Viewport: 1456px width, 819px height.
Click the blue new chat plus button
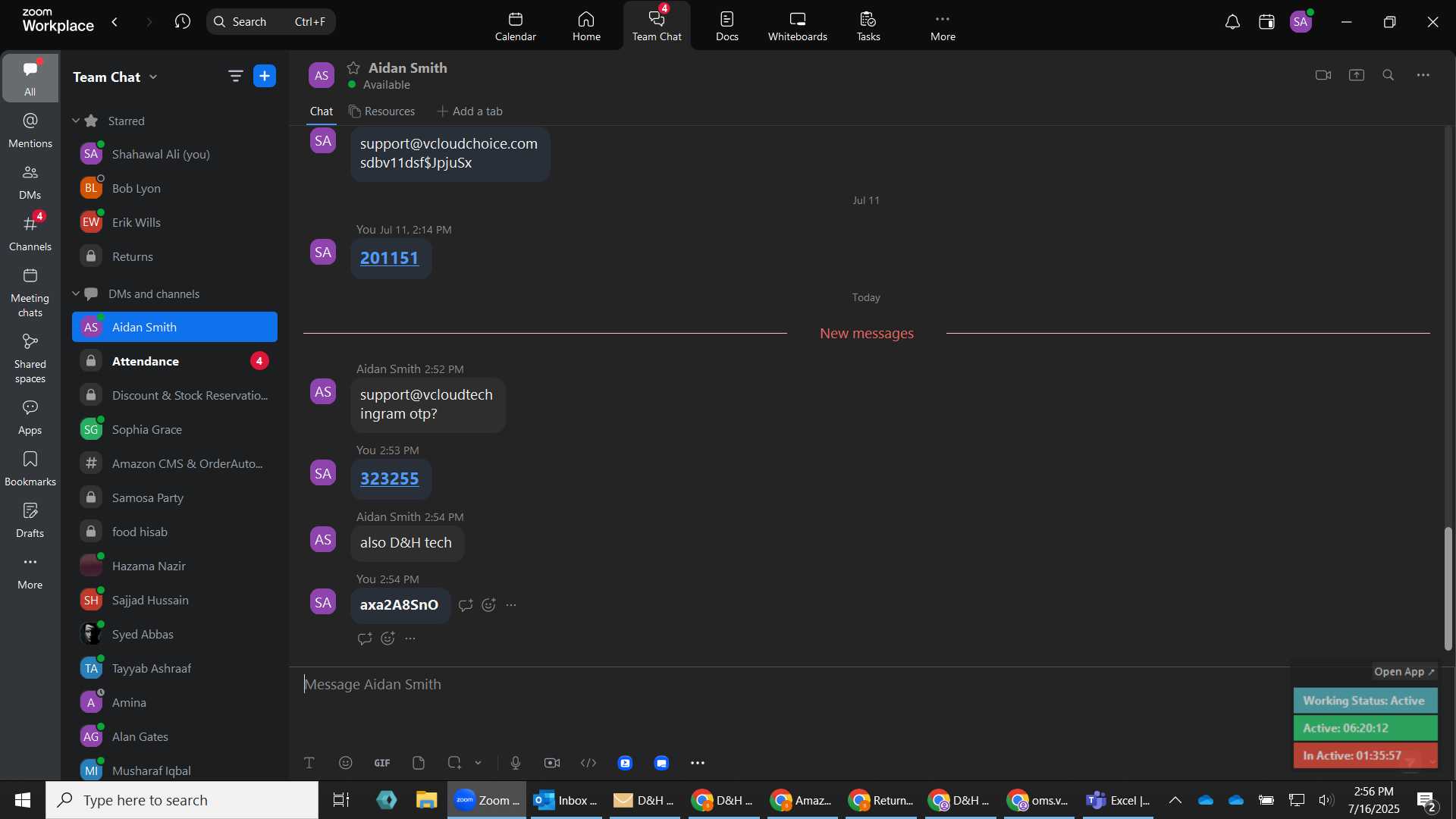pyautogui.click(x=265, y=76)
